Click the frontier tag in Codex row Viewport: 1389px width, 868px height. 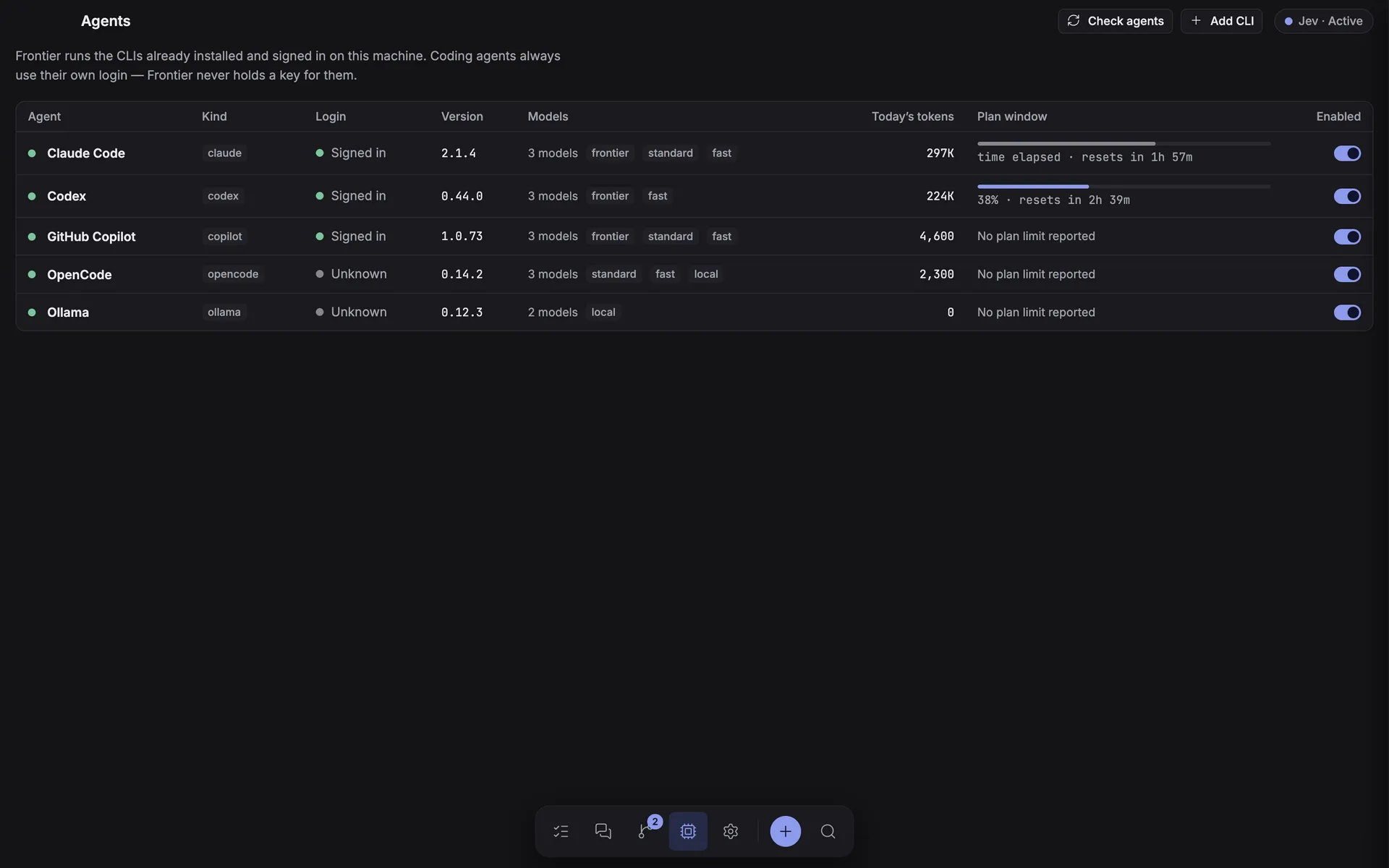(x=610, y=196)
